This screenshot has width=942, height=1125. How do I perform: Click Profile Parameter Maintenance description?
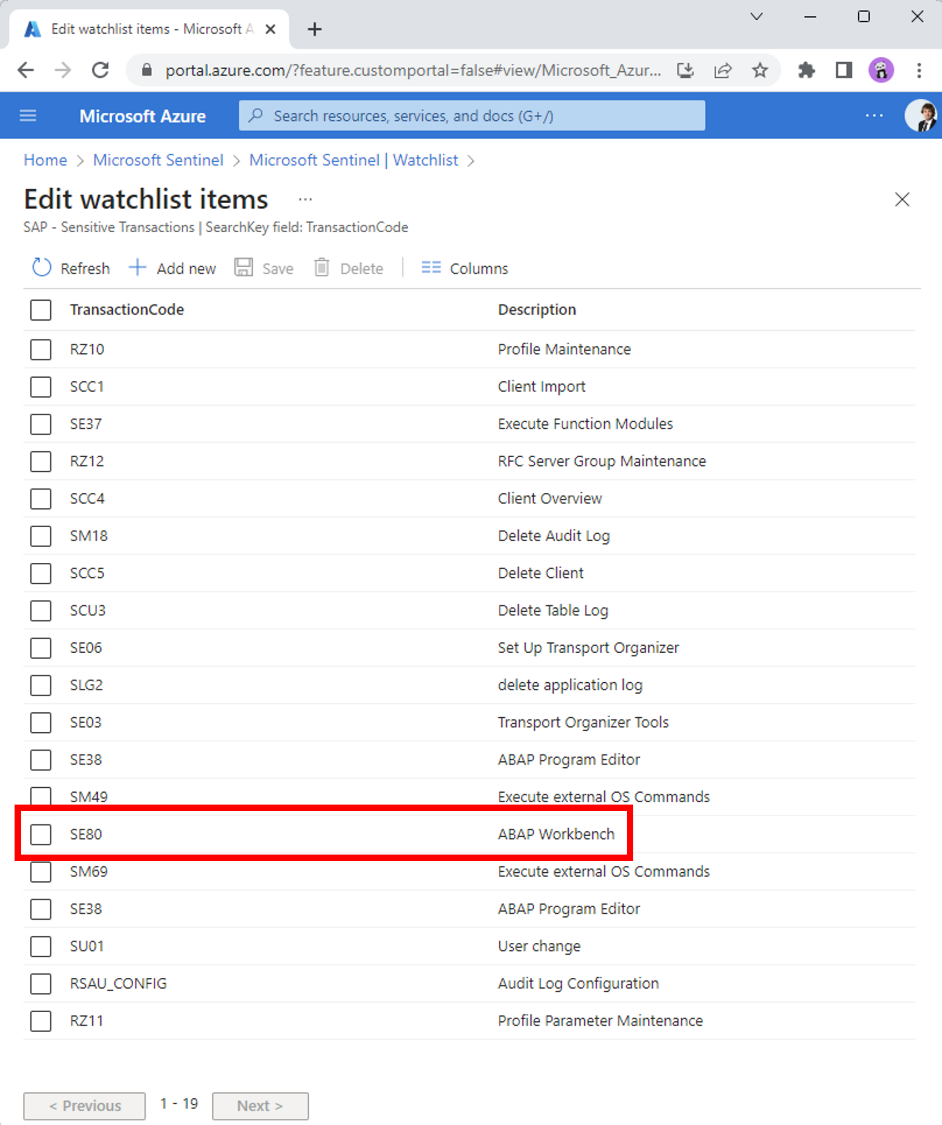(600, 1021)
